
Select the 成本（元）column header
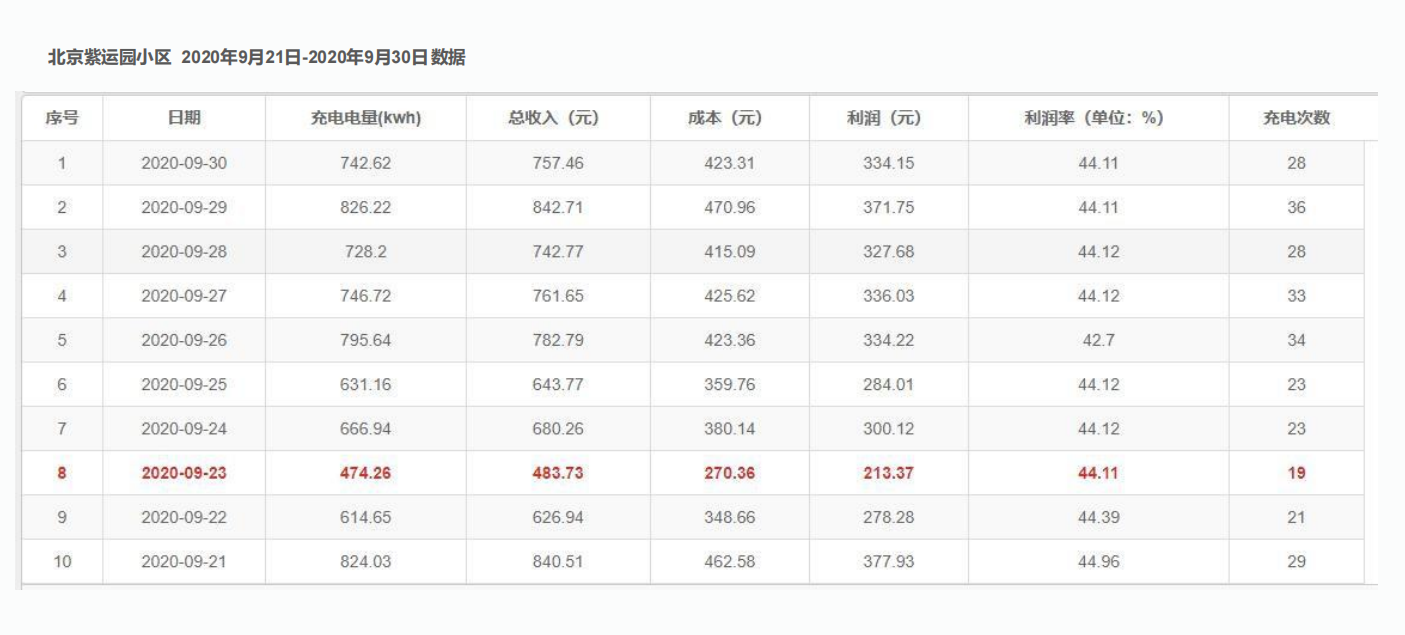point(729,118)
